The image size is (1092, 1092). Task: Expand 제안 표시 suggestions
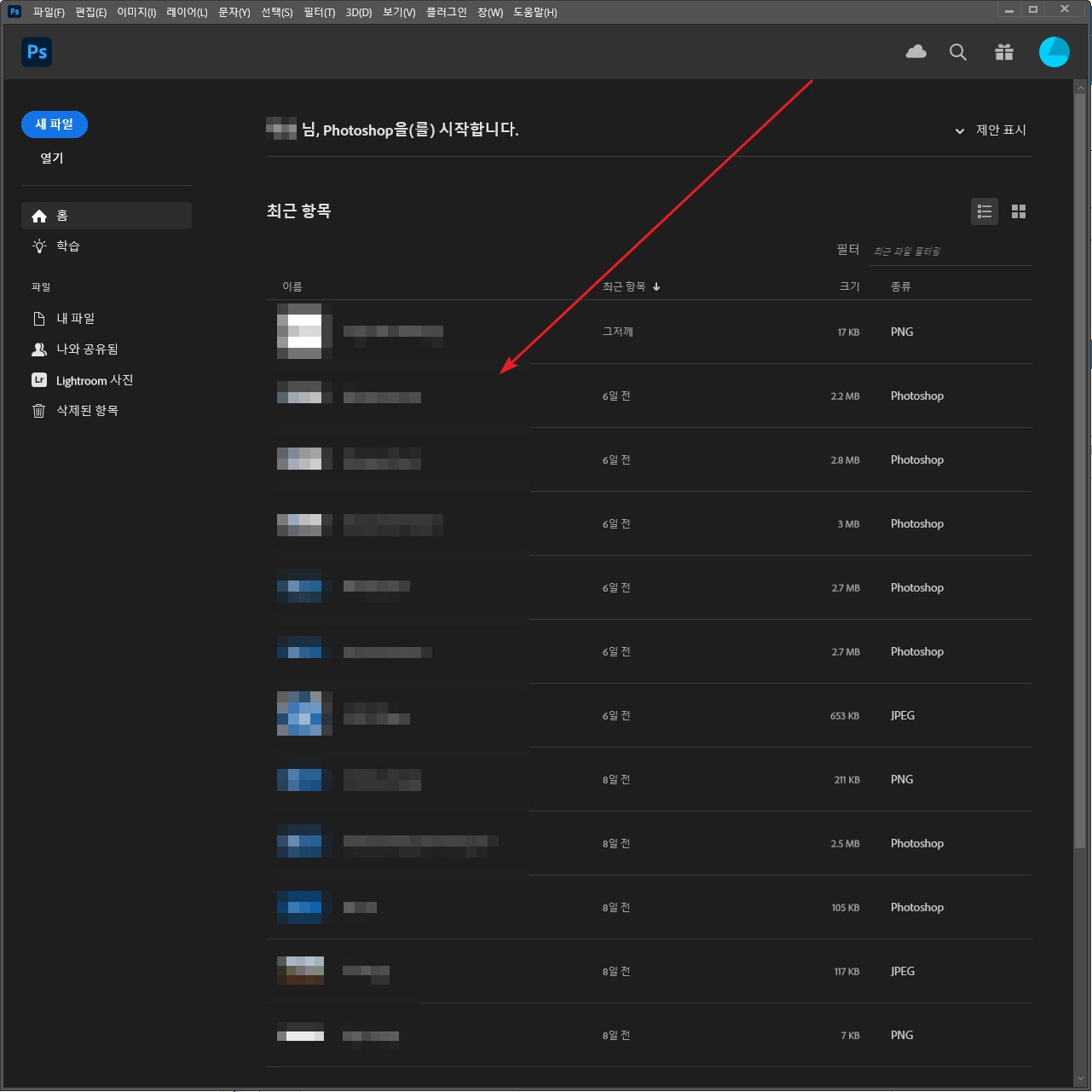991,130
